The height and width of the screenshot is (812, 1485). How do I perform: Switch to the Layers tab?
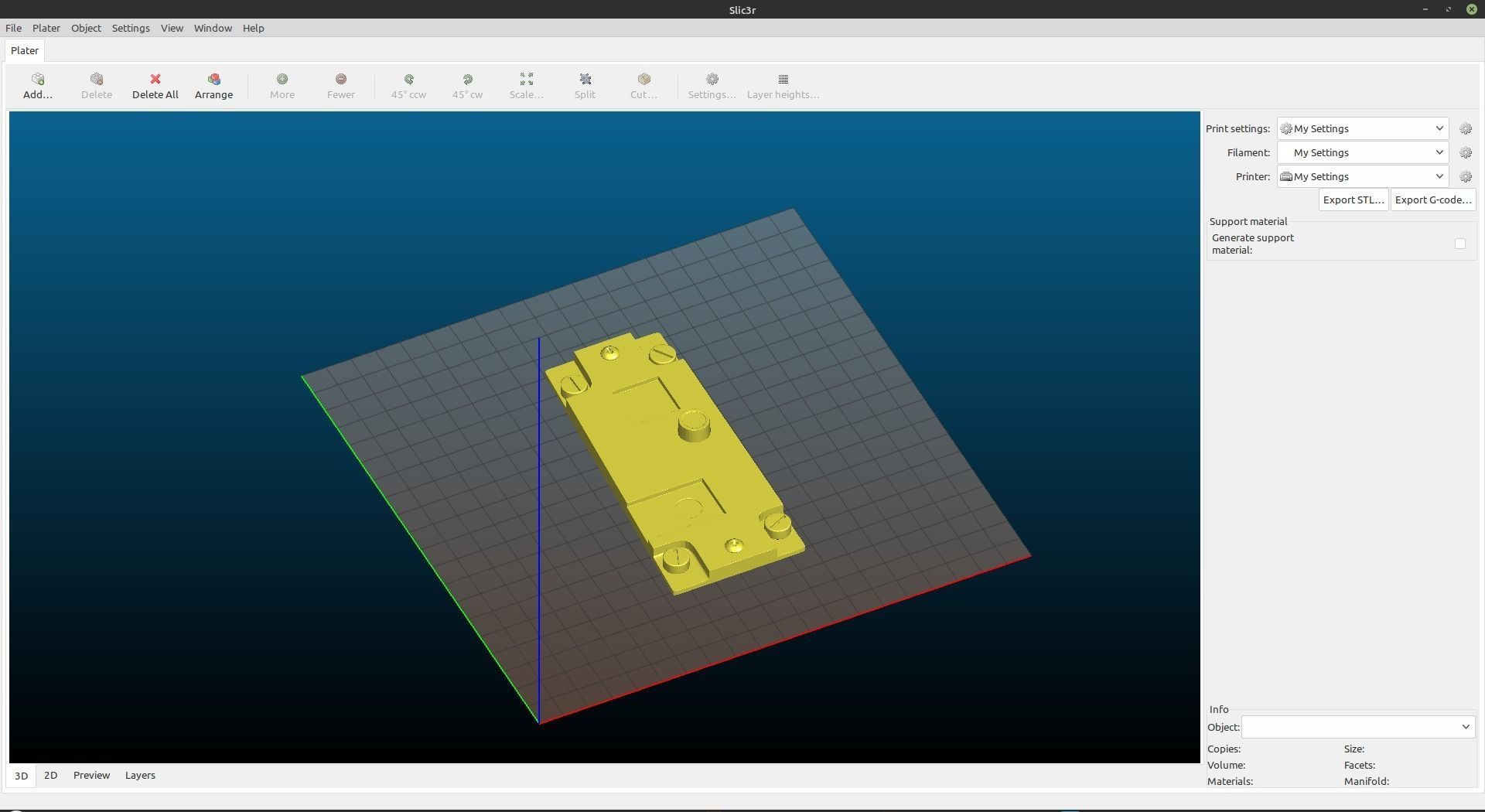140,776
